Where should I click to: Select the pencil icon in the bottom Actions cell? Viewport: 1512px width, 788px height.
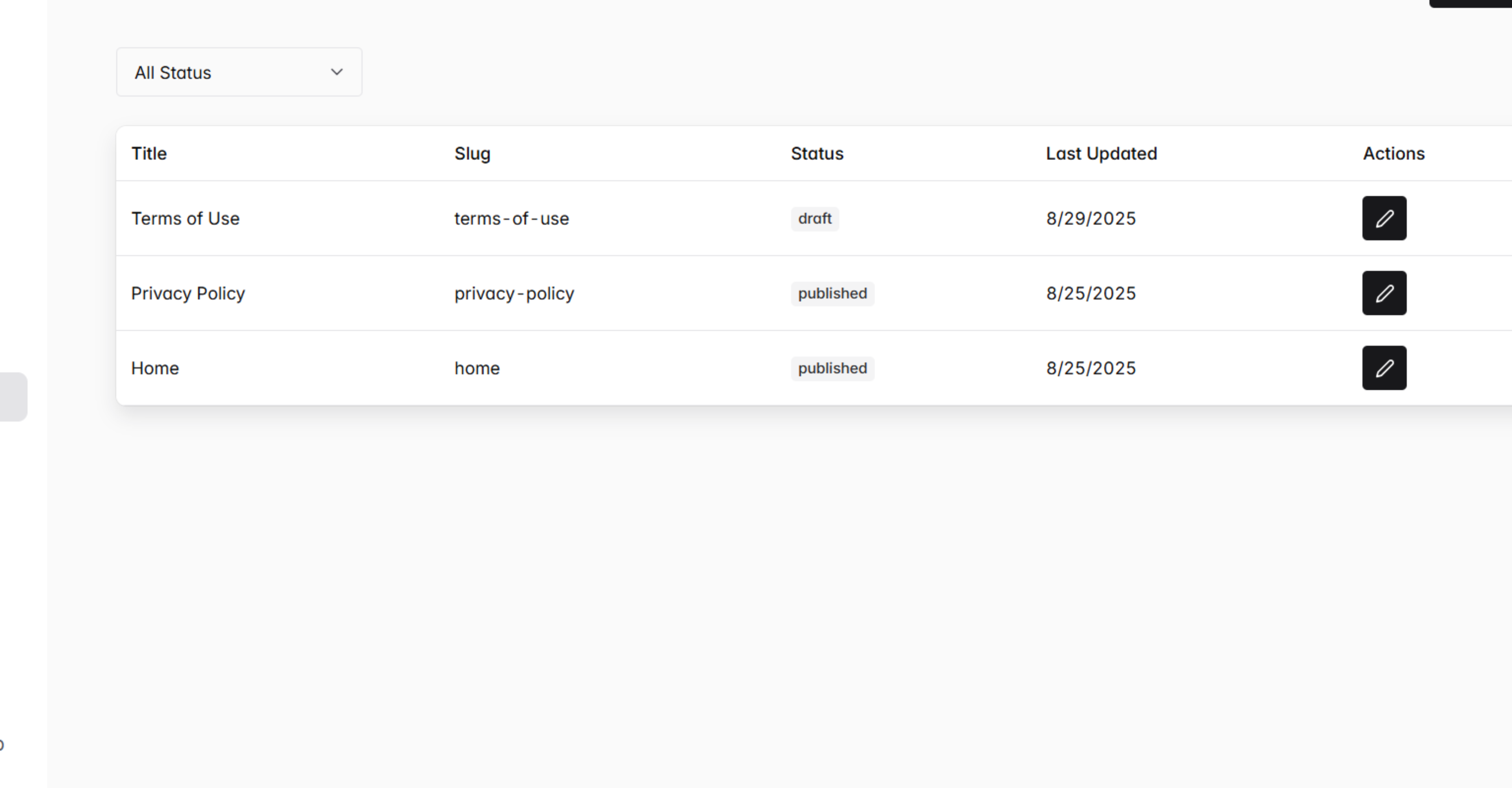click(1384, 368)
